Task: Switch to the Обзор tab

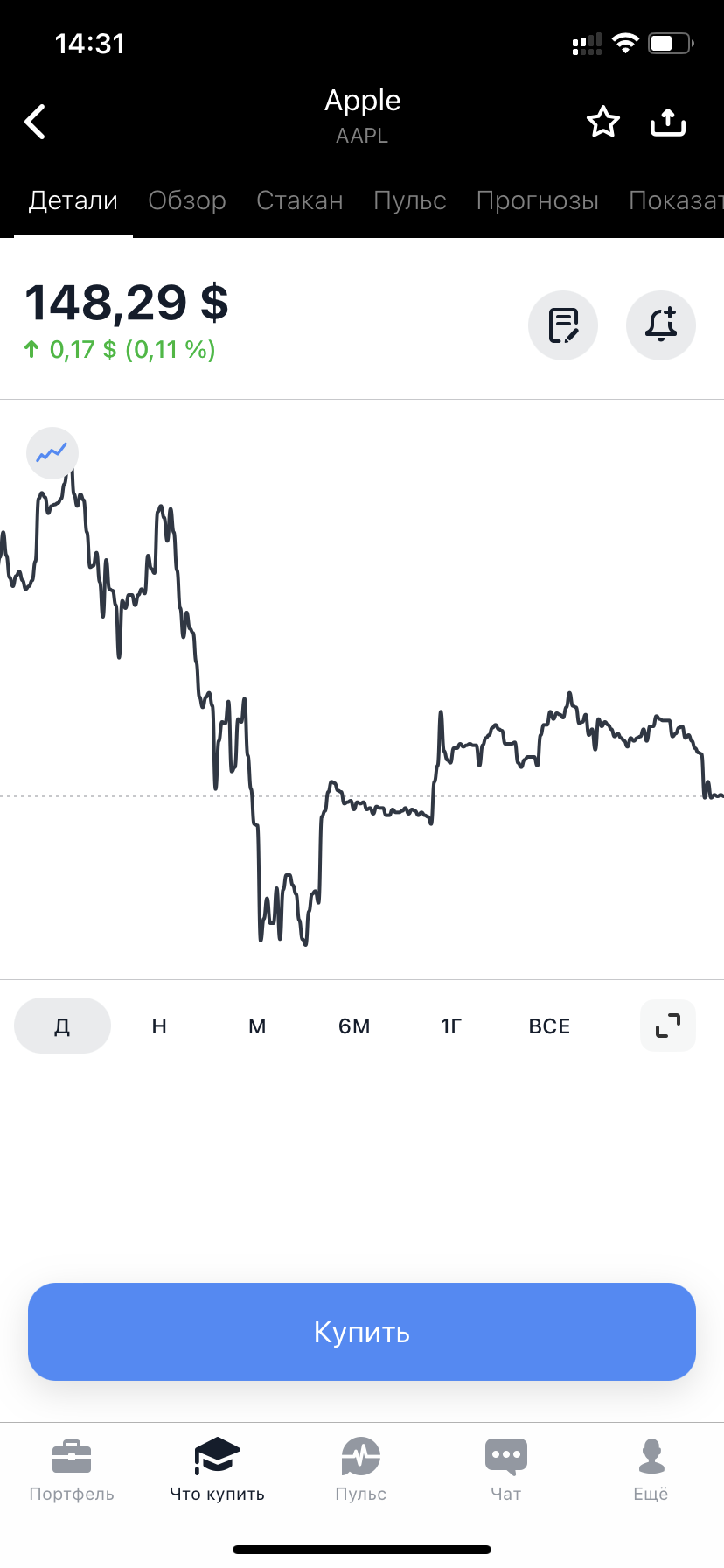Action: [x=187, y=200]
